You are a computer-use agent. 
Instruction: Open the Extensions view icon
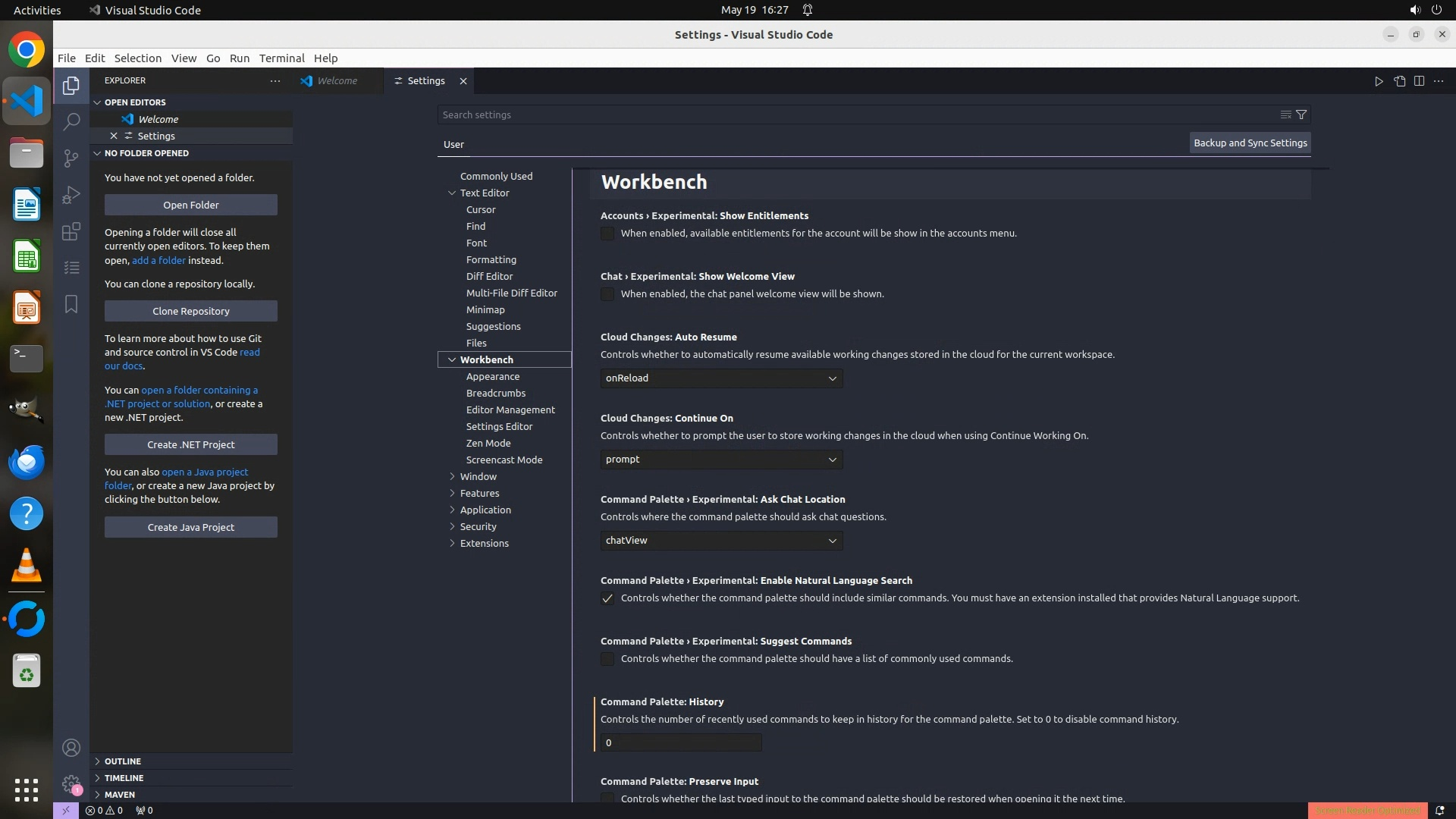(x=71, y=231)
